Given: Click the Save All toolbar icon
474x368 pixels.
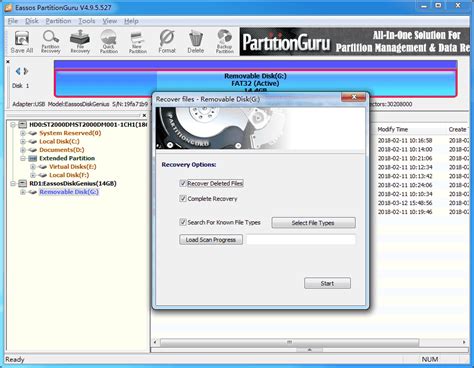Looking at the screenshot, I should click(x=22, y=41).
